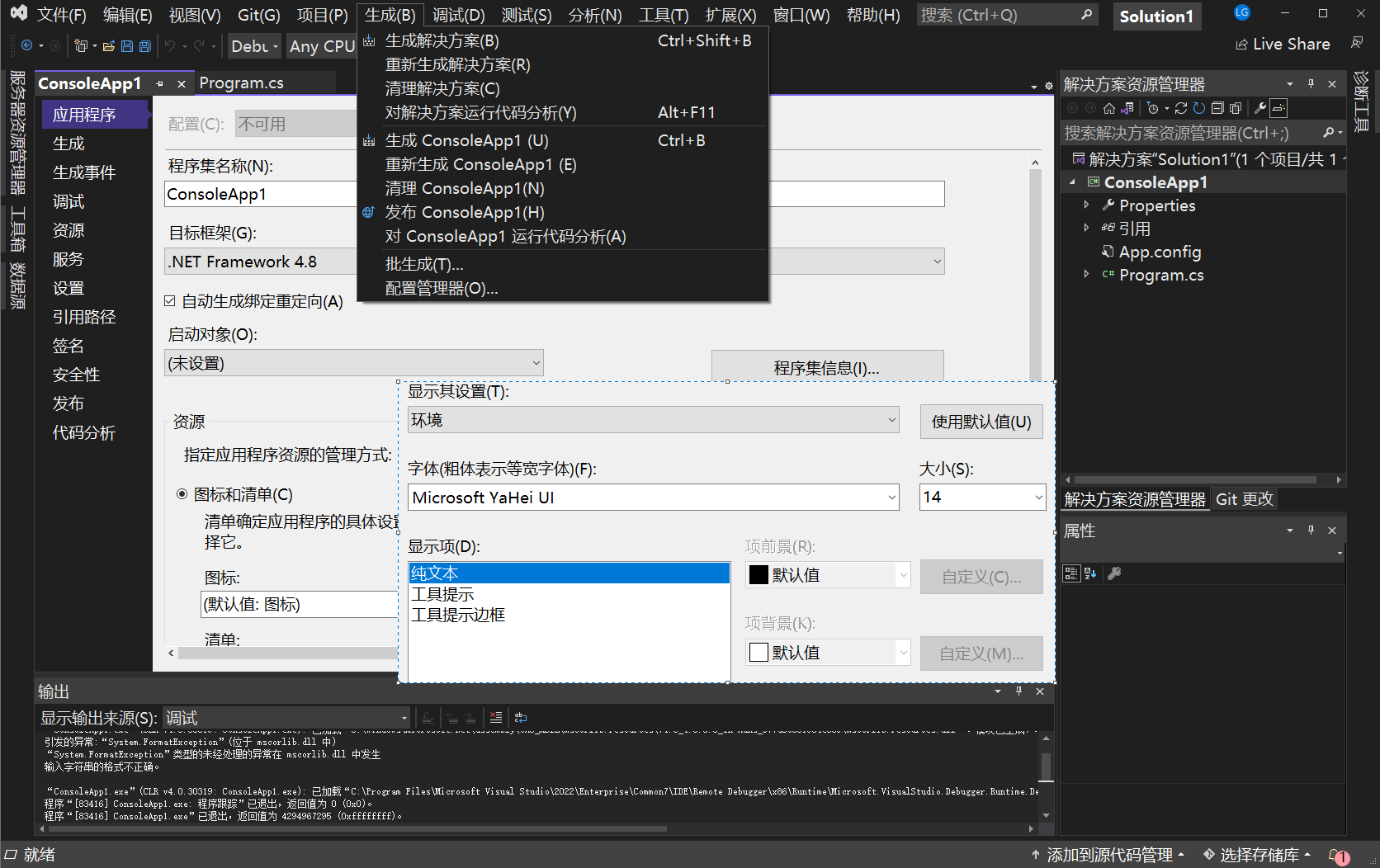Select the 图标和清单 radio button
This screenshot has height=868, width=1380.
pos(182,494)
